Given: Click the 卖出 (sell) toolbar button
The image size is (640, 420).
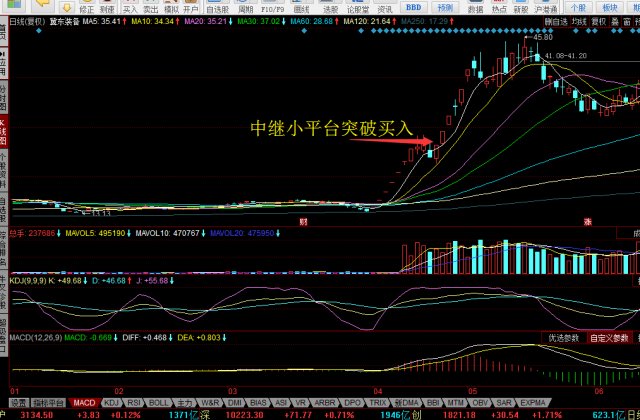Looking at the screenshot, I should [x=150, y=8].
